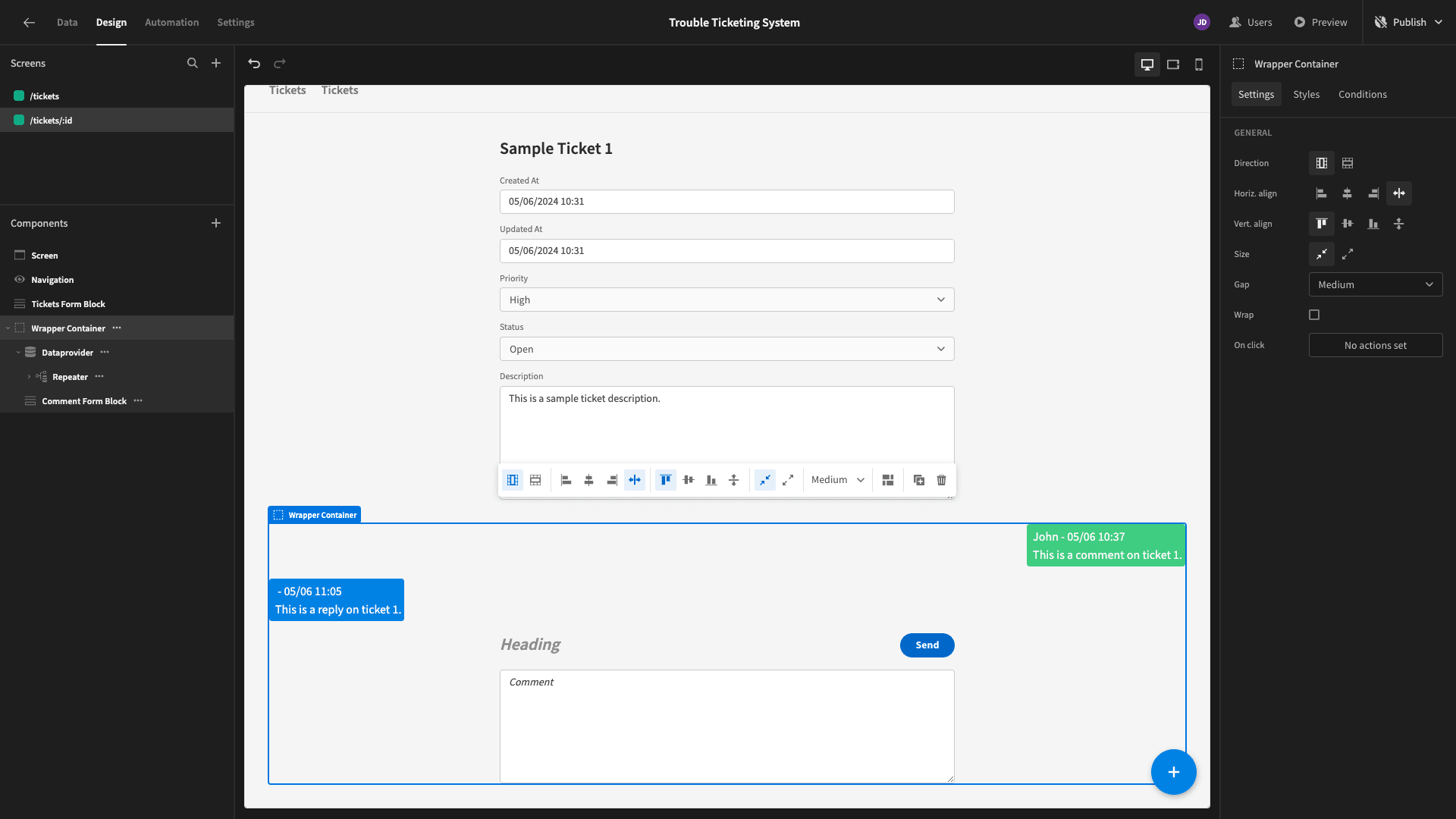Switch to the Automation tab

pos(172,23)
